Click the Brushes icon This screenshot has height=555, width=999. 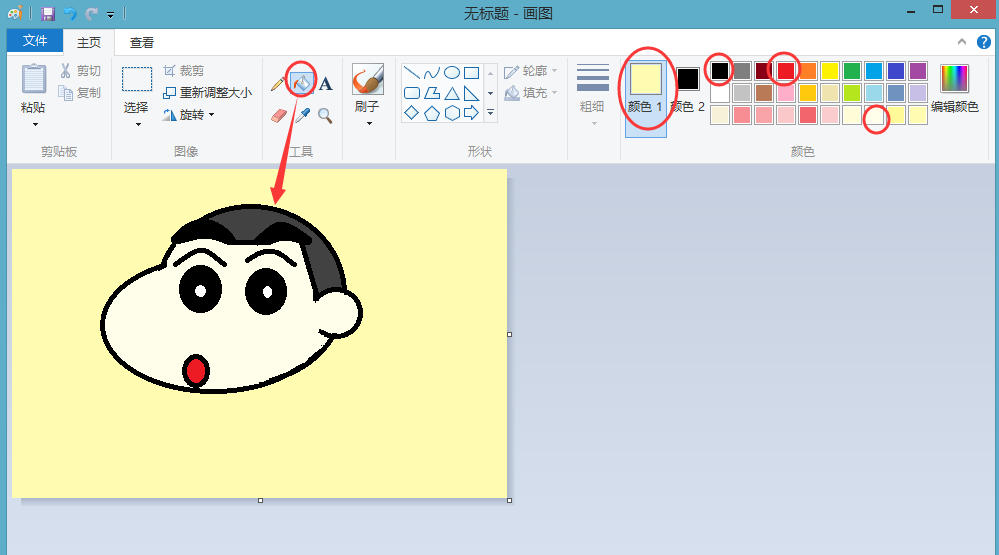point(368,79)
